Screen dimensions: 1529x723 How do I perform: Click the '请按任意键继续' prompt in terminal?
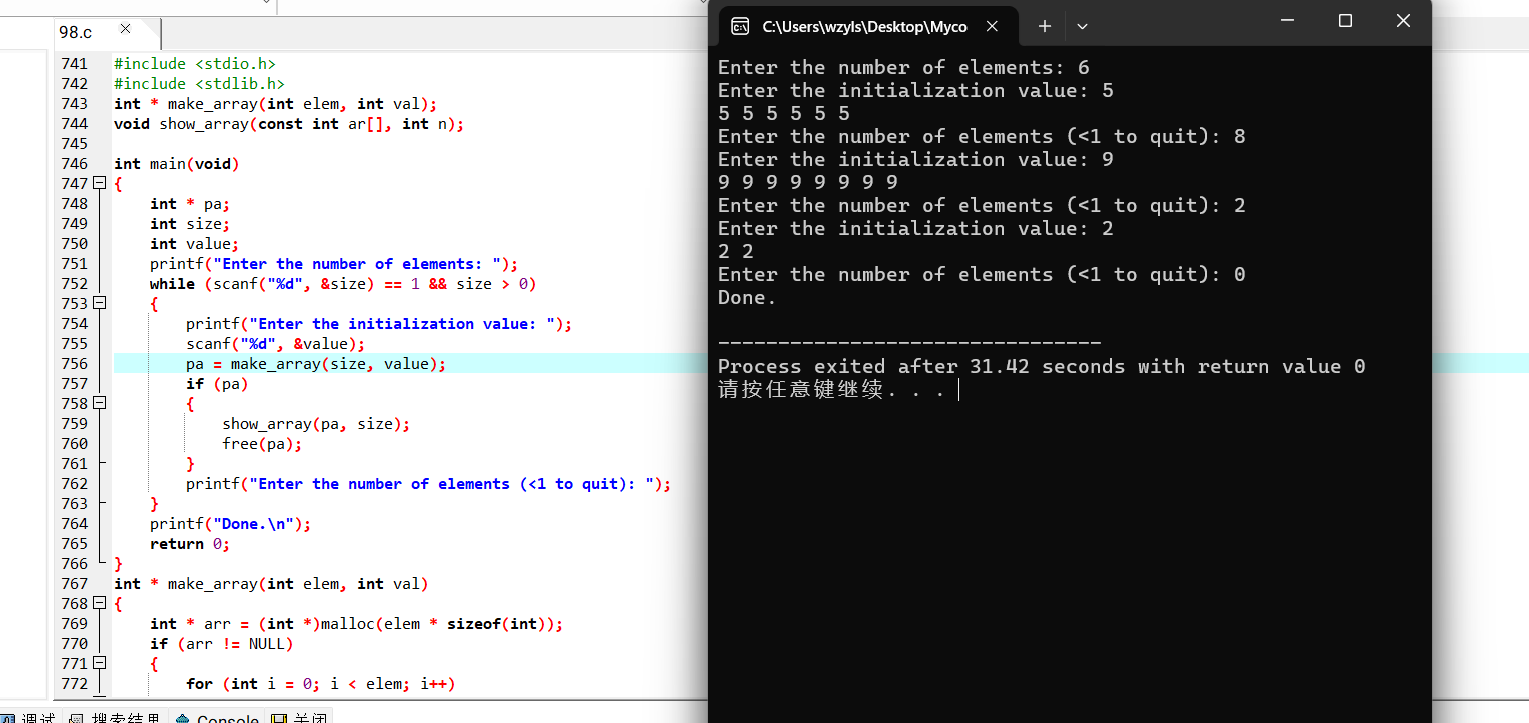point(830,390)
